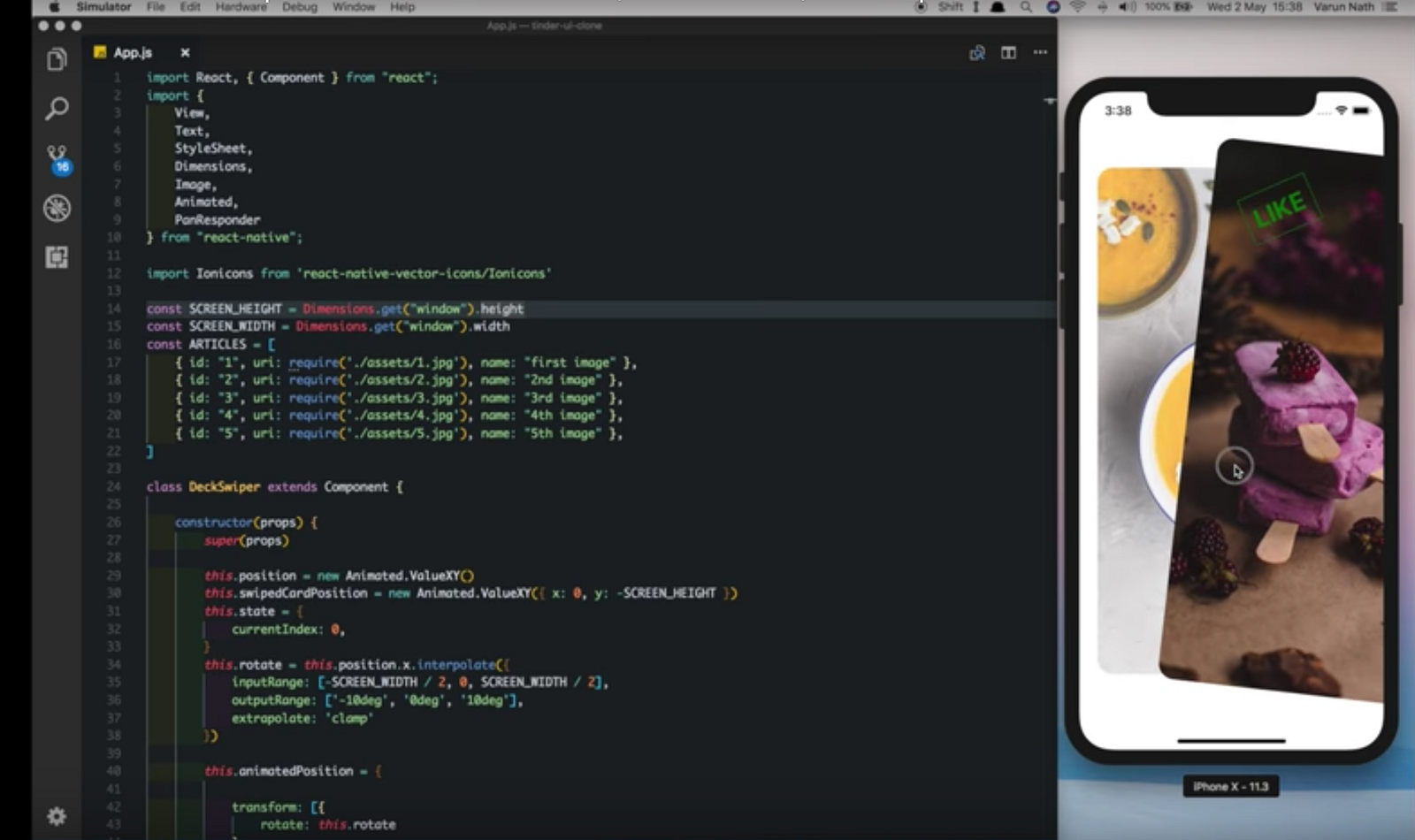Click the ARTICLES constant on line 16

218,344
